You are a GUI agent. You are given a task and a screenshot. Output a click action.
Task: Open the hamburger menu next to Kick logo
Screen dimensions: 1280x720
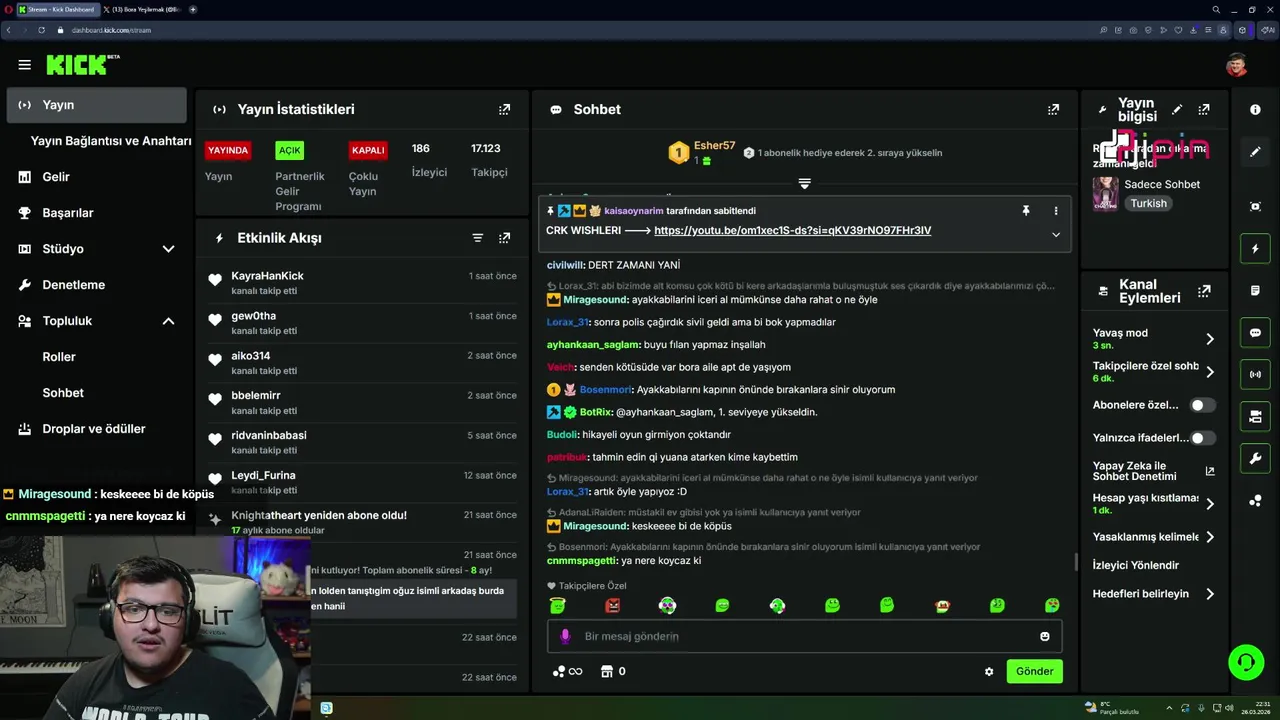tap(24, 65)
